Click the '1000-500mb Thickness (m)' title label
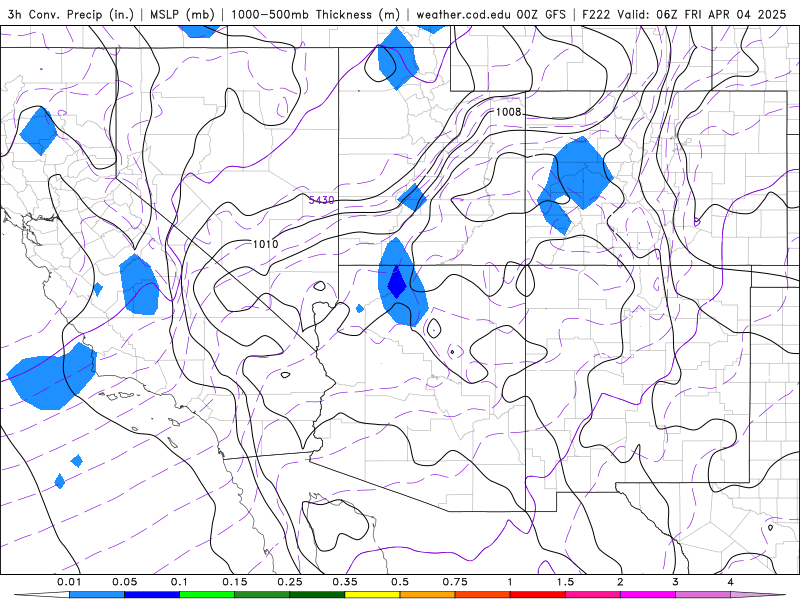 [315, 14]
